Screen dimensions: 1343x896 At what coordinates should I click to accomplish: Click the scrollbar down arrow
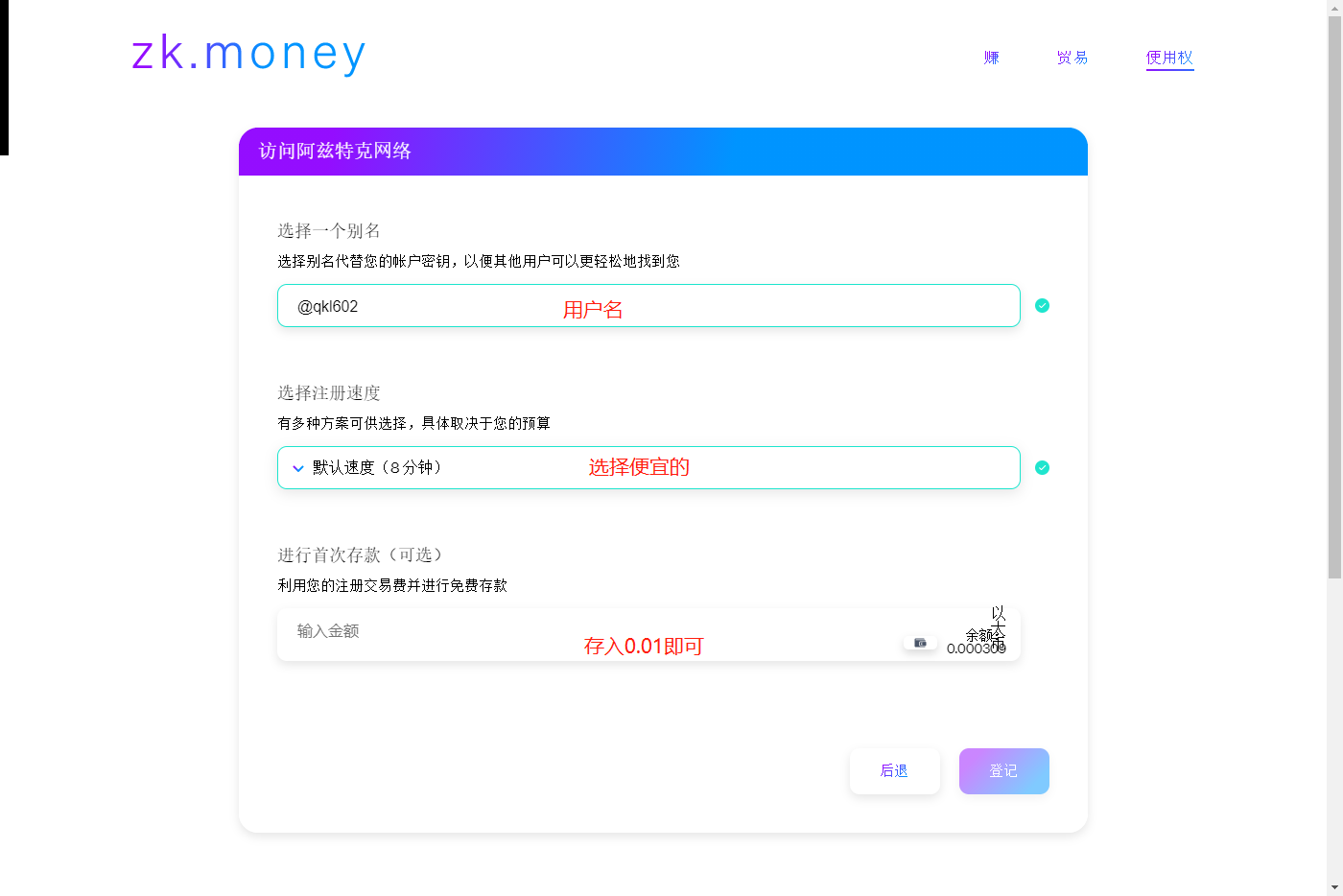(x=1334, y=888)
